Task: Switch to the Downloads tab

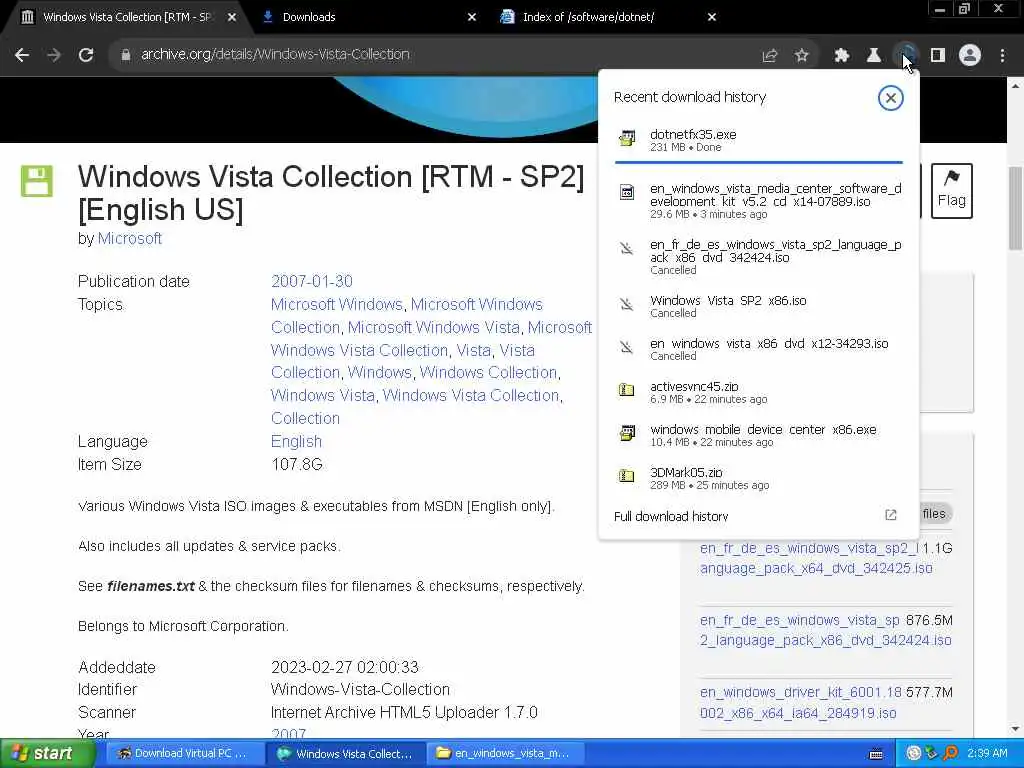Action: pos(368,18)
